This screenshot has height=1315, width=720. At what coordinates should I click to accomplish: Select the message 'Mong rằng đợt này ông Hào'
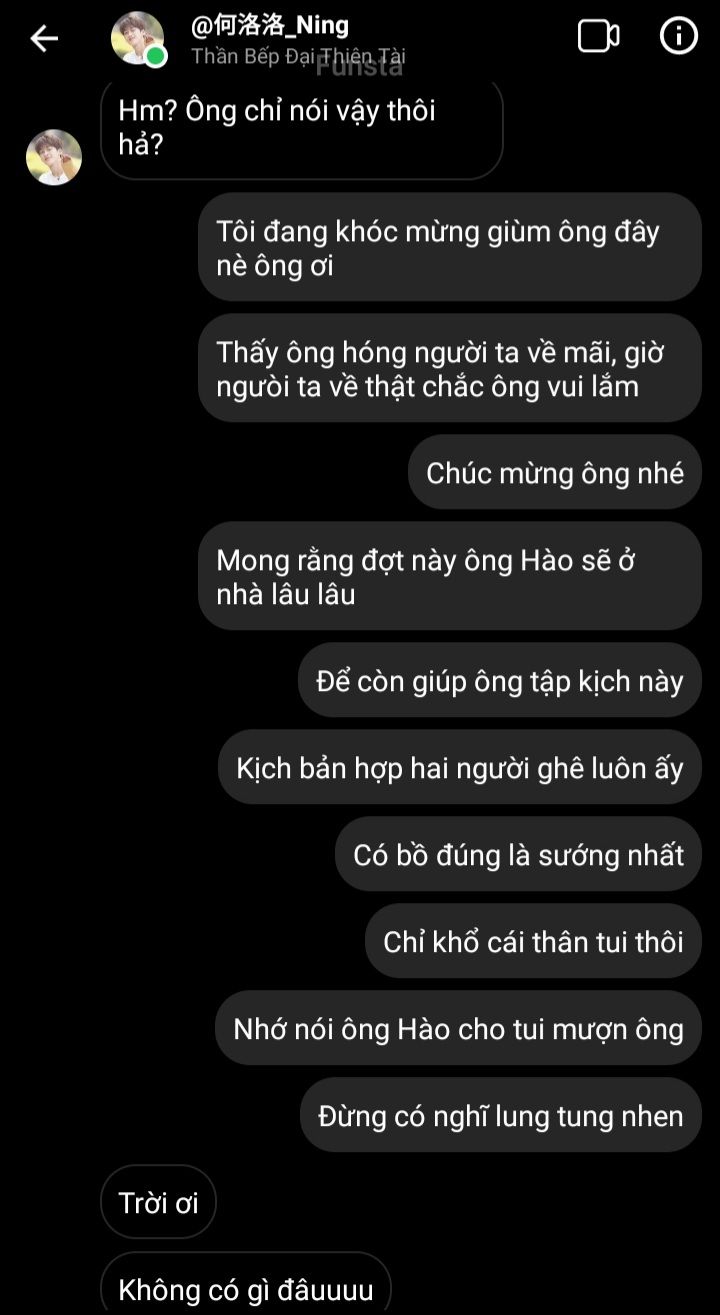click(449, 576)
